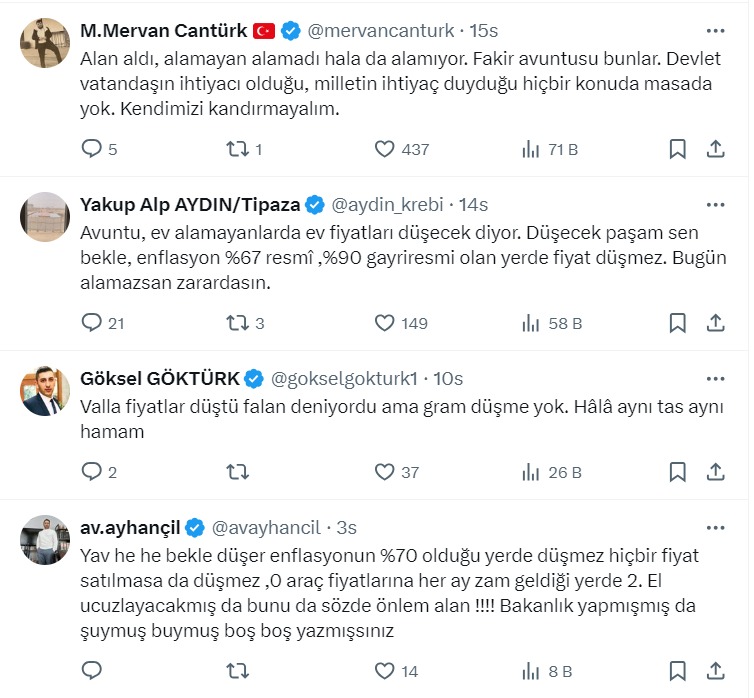
Task: Click av.ayhançil's profile avatar
Action: pos(45,541)
